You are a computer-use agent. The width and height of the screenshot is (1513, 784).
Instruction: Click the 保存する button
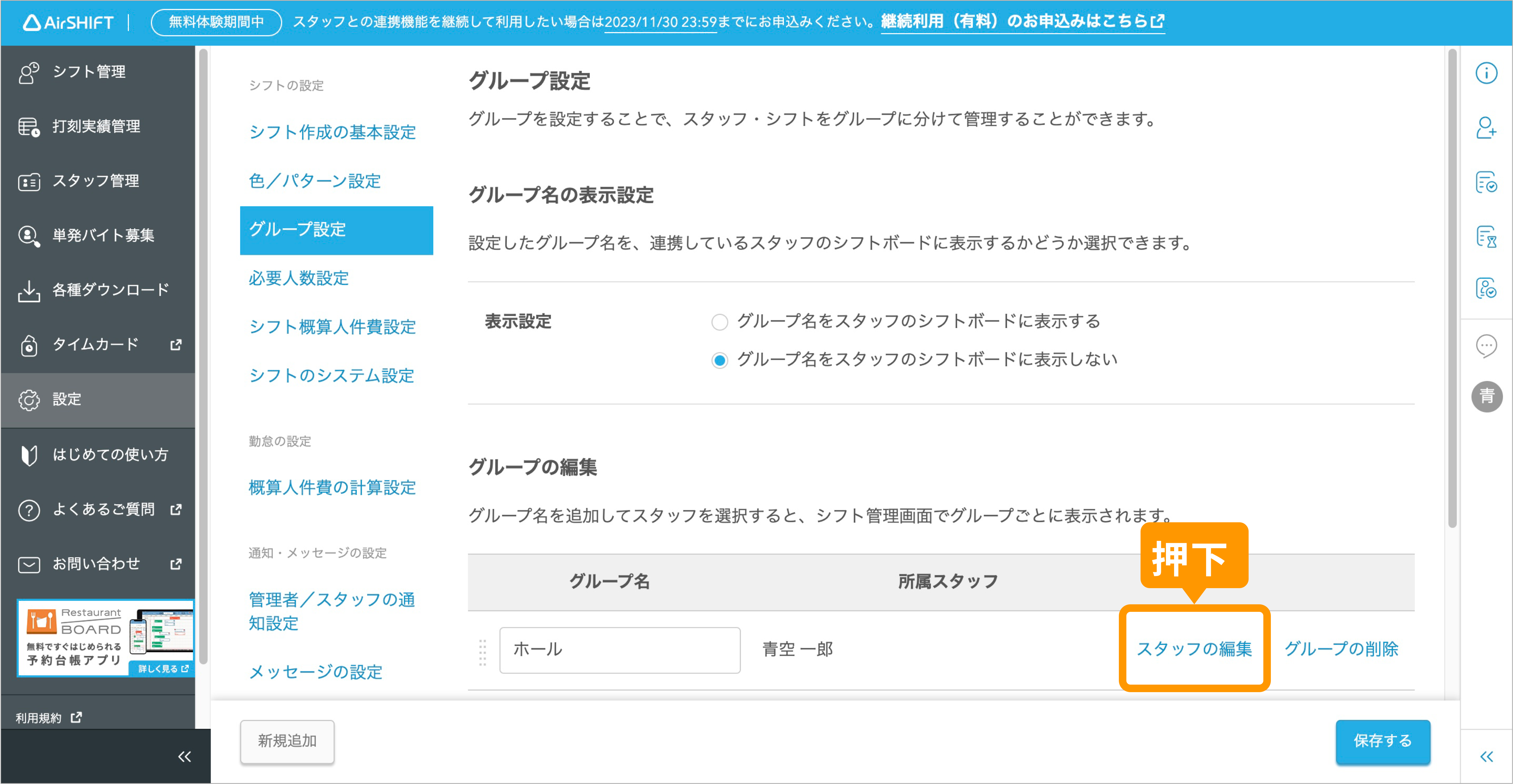[x=1383, y=742]
